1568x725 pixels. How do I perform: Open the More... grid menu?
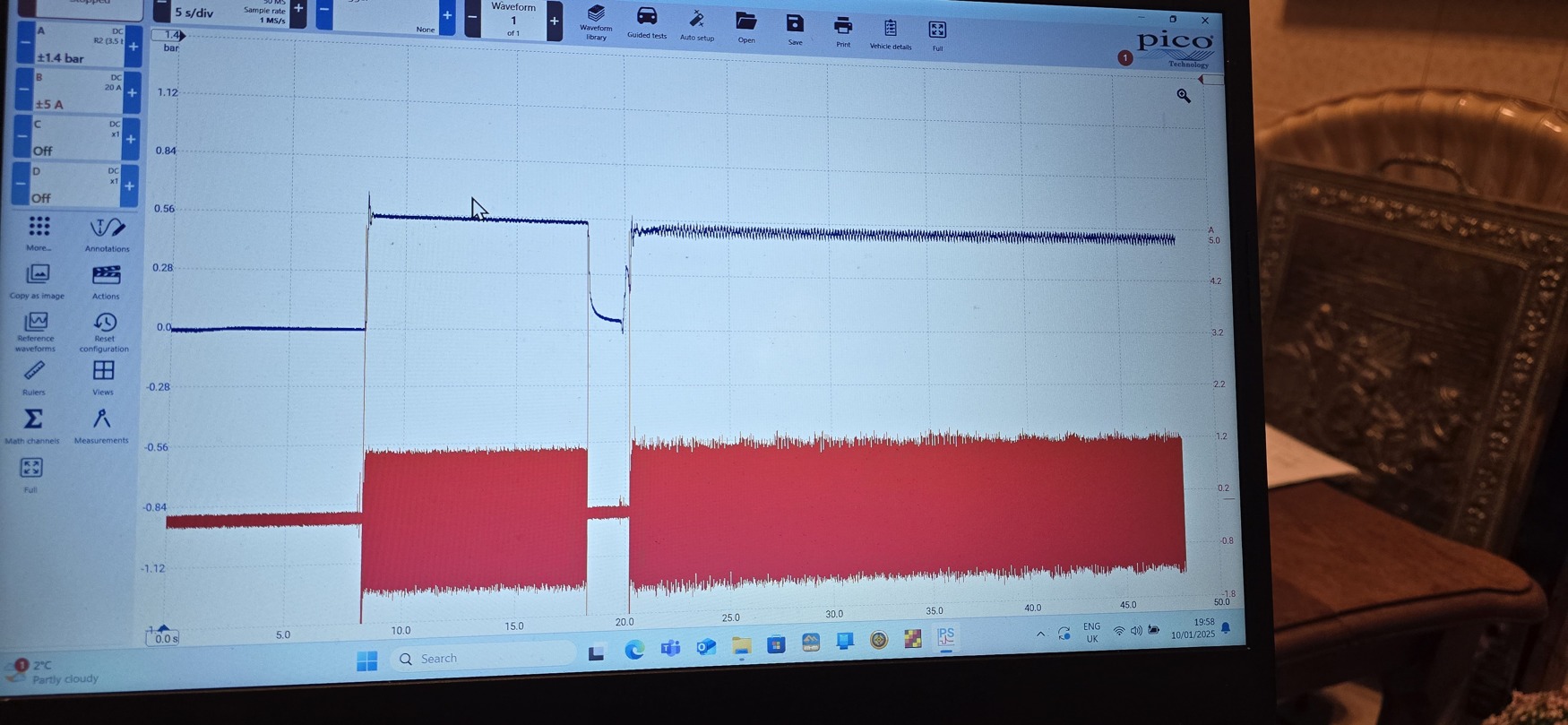click(39, 233)
